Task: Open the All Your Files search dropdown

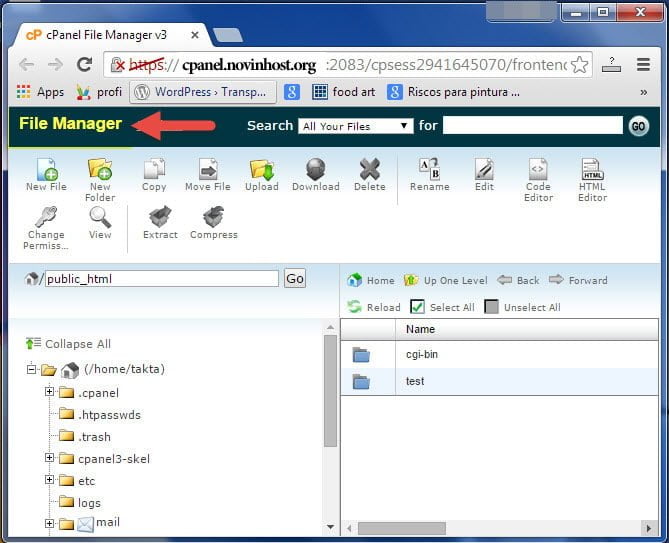Action: tap(355, 126)
